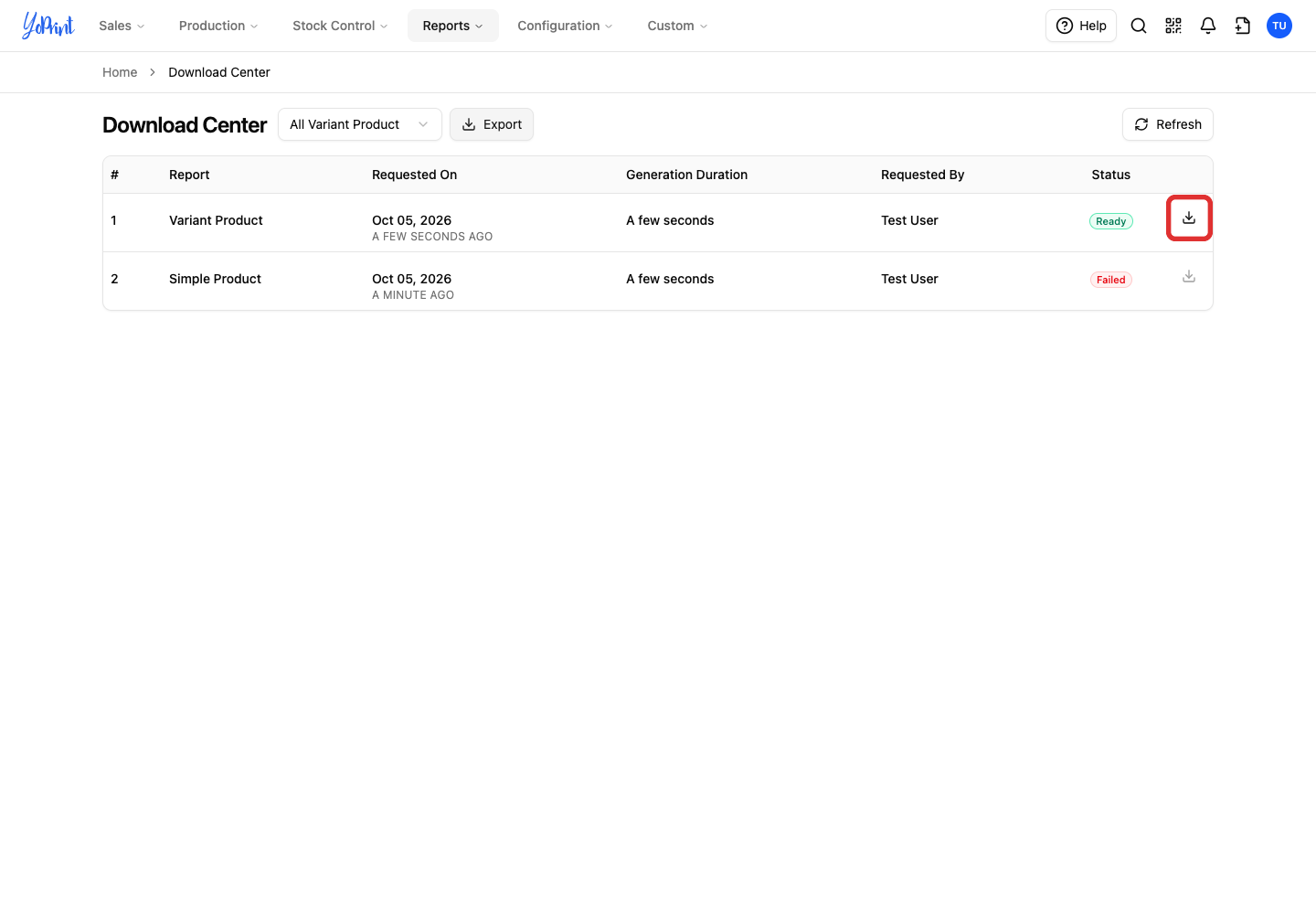Click the Requested On column header
Image resolution: width=1316 pixels, height=914 pixels.
pos(414,175)
